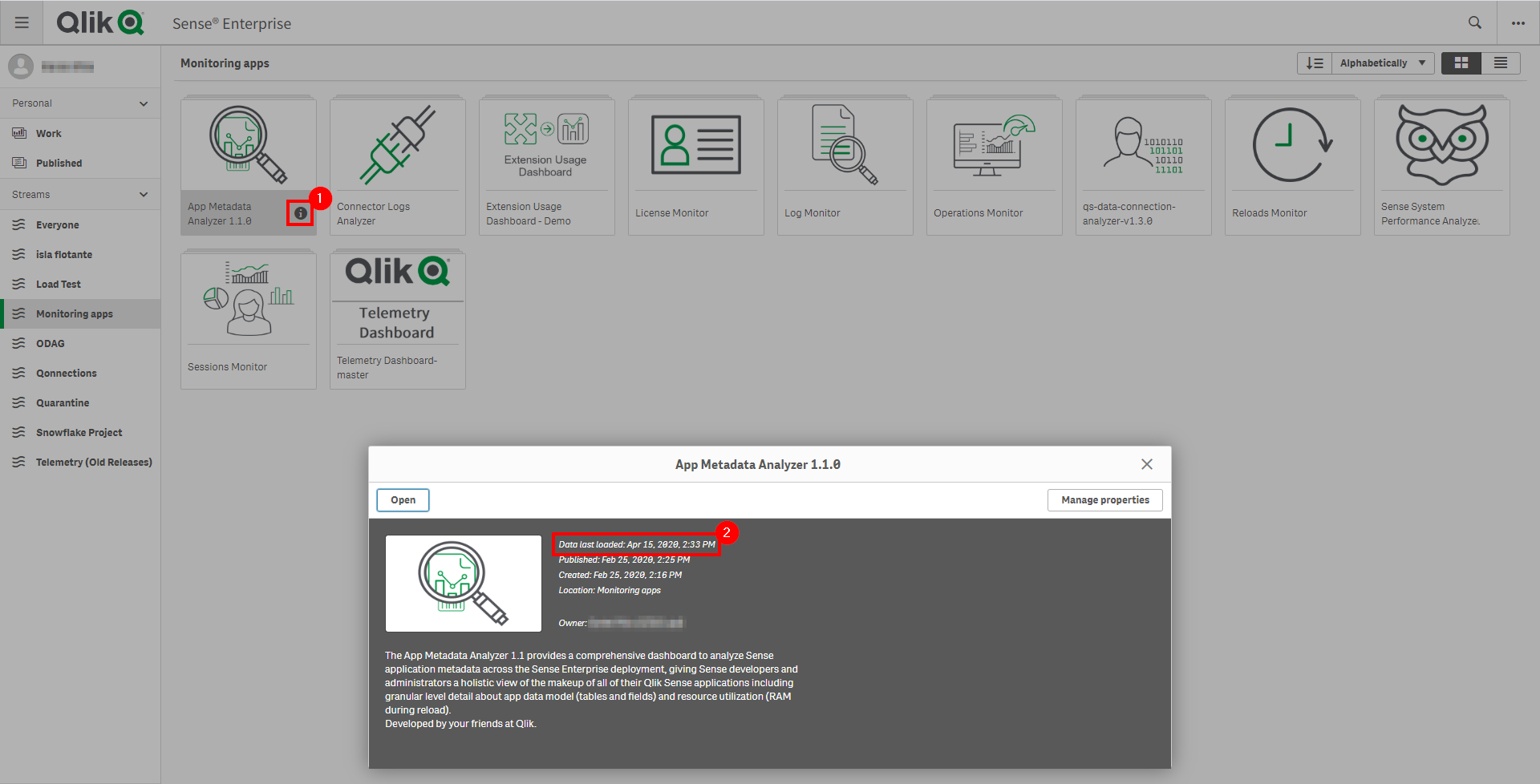Click the 'Published: Feb 25, 2020' text
The image size is (1540, 784).
pyautogui.click(x=624, y=560)
